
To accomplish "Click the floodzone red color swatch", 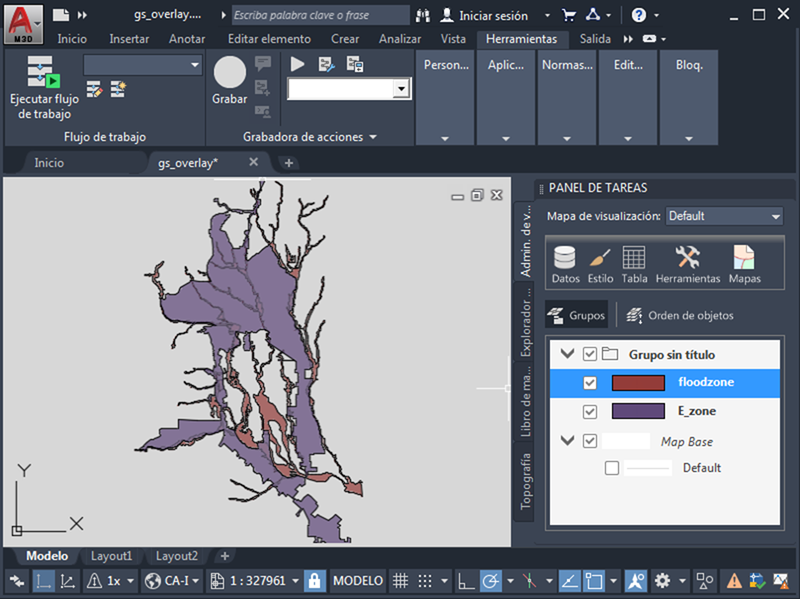I will (x=638, y=383).
